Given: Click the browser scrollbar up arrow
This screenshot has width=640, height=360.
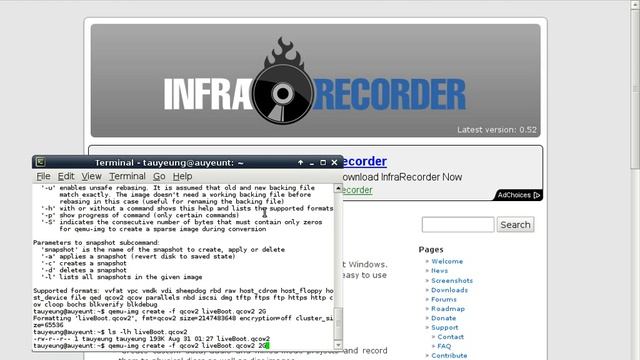Looking at the screenshot, I should [634, 4].
